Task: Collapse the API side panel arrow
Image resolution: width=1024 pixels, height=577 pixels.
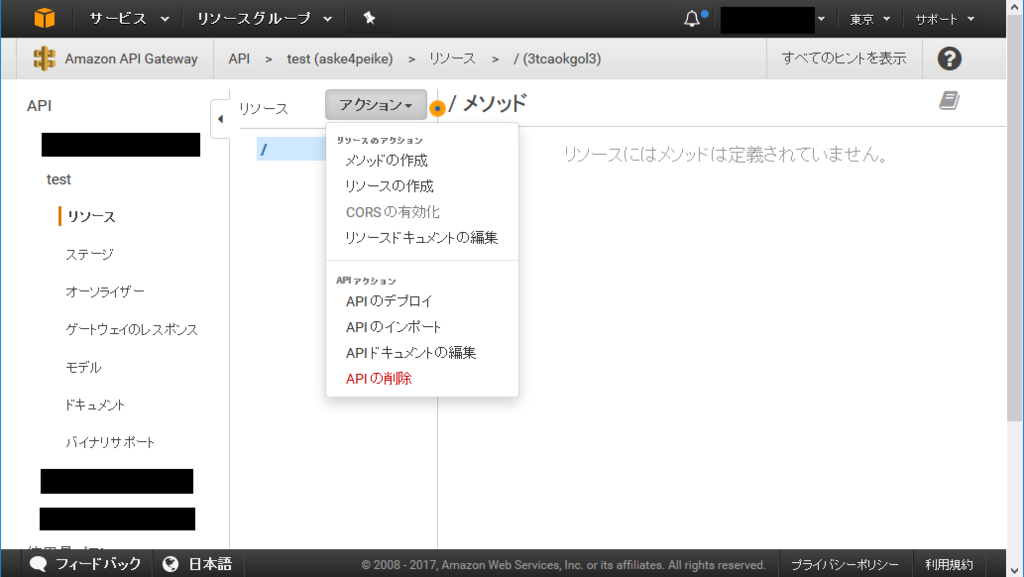Action: (x=220, y=119)
